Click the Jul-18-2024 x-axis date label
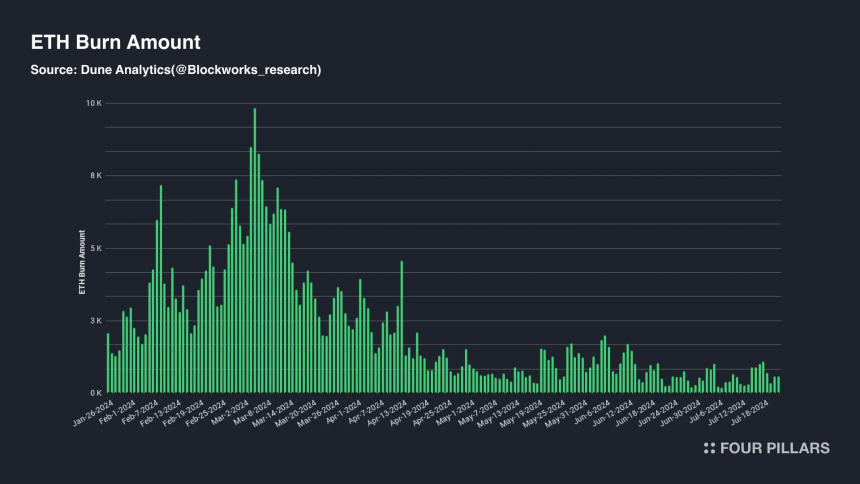The image size is (860, 484). [x=749, y=413]
